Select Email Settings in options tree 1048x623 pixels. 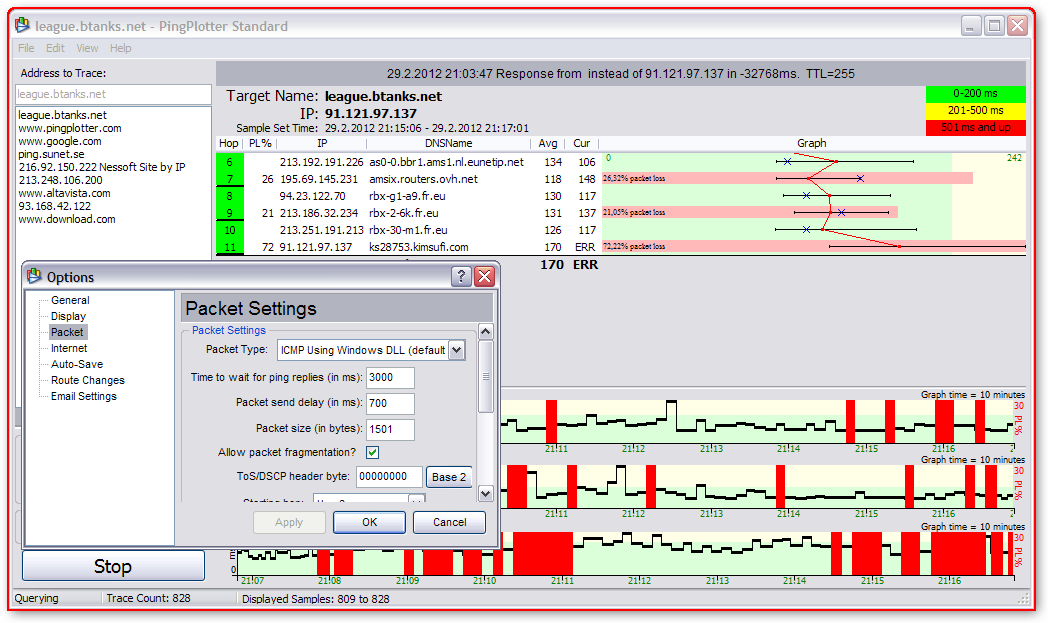click(84, 396)
